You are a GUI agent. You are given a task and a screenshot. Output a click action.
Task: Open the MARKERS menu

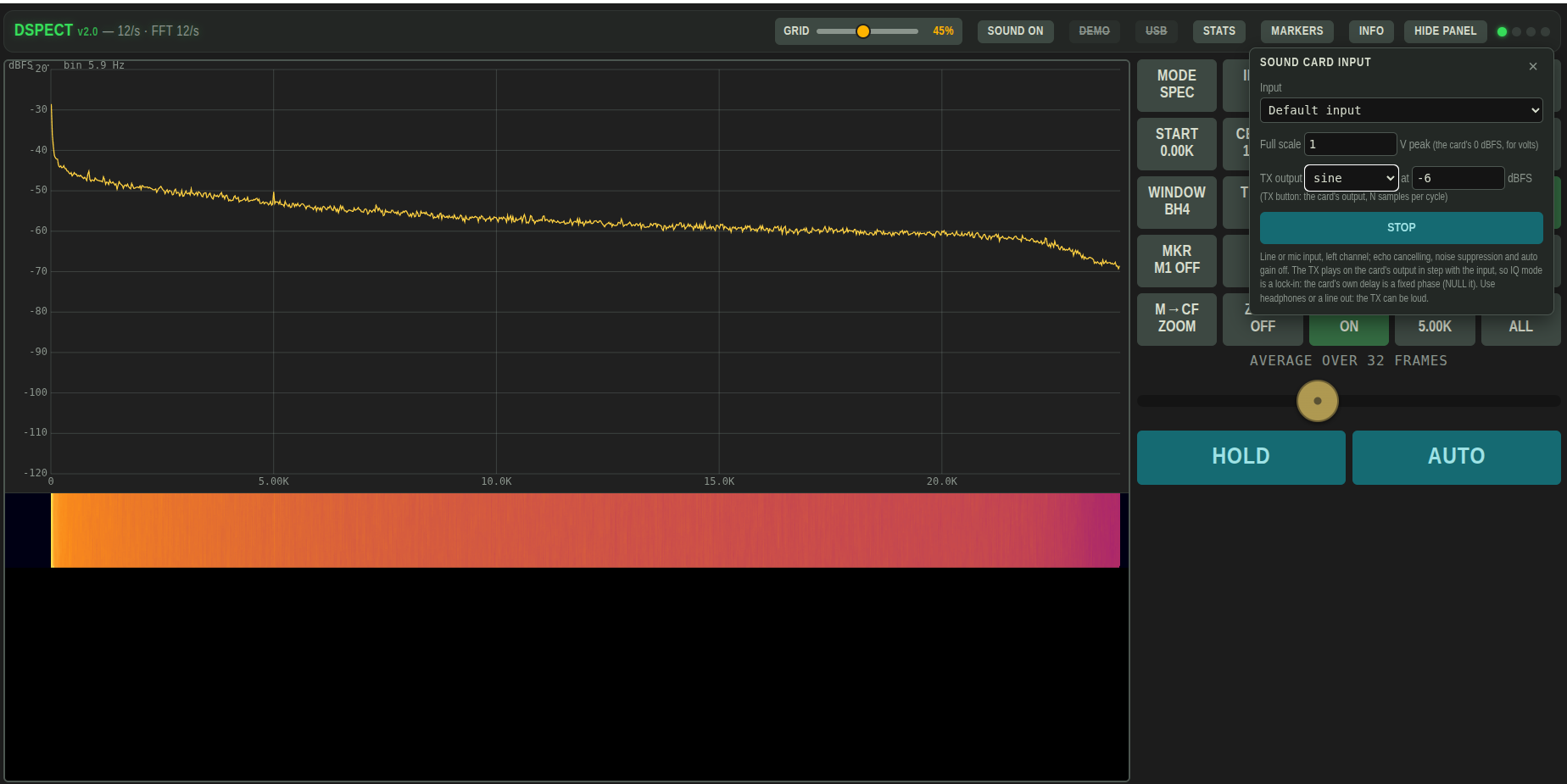(1297, 31)
